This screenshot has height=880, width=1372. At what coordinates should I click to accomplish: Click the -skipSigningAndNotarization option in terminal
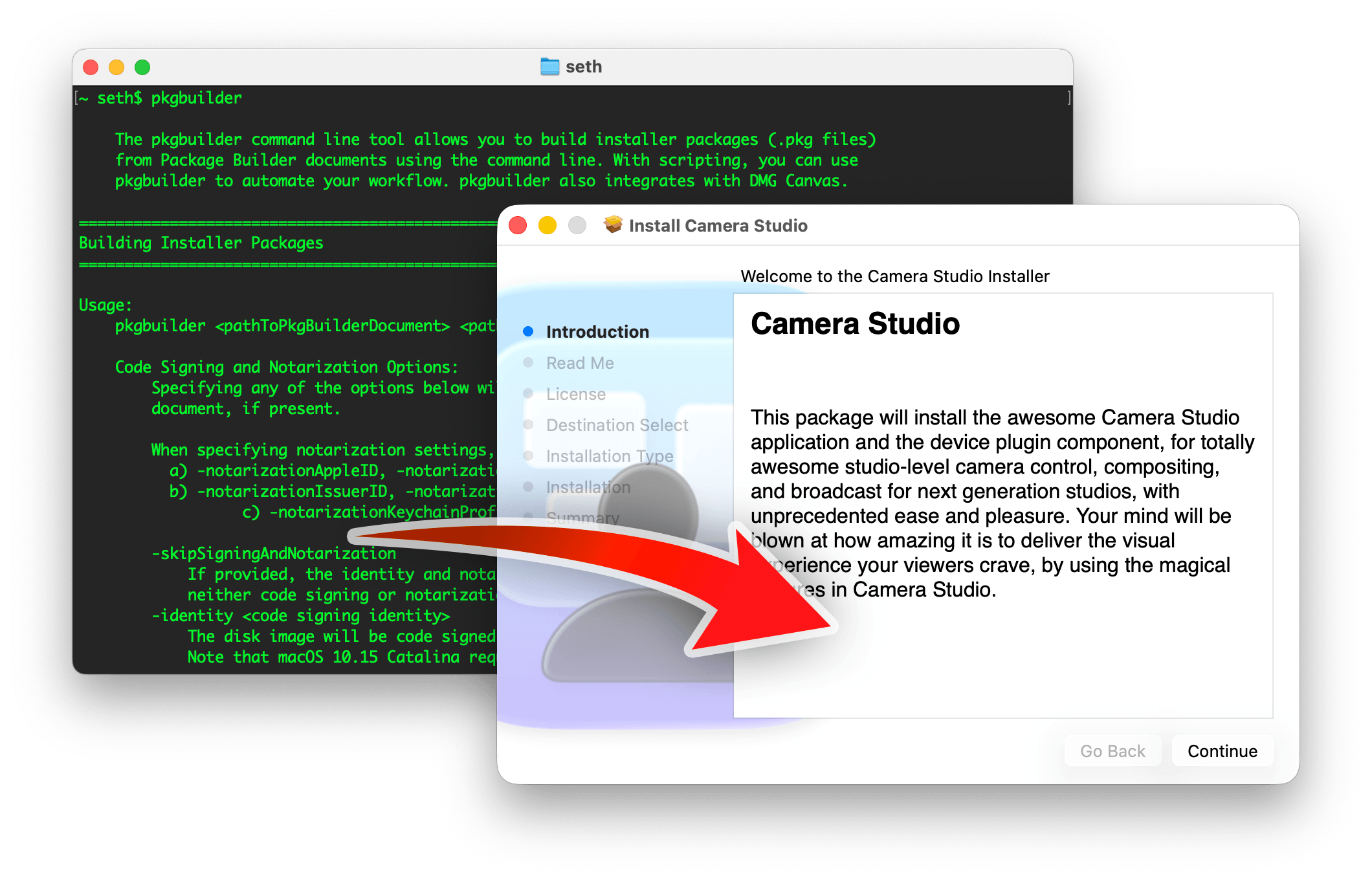tap(274, 554)
